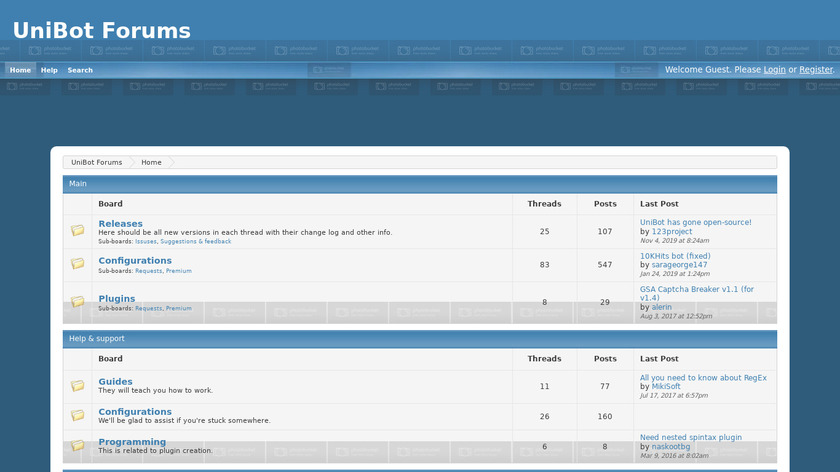840x472 pixels.
Task: Open the Releases board
Action: tap(121, 223)
